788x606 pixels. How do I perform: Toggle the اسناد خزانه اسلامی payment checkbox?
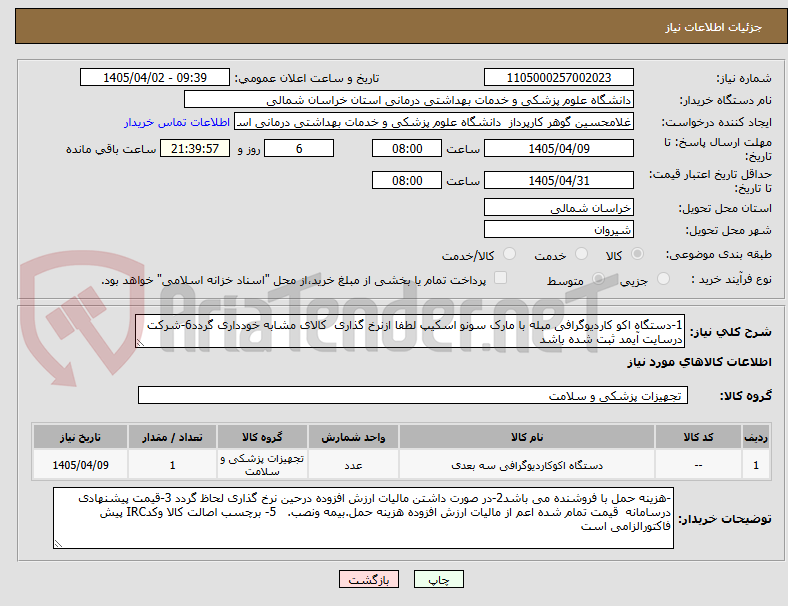click(501, 278)
